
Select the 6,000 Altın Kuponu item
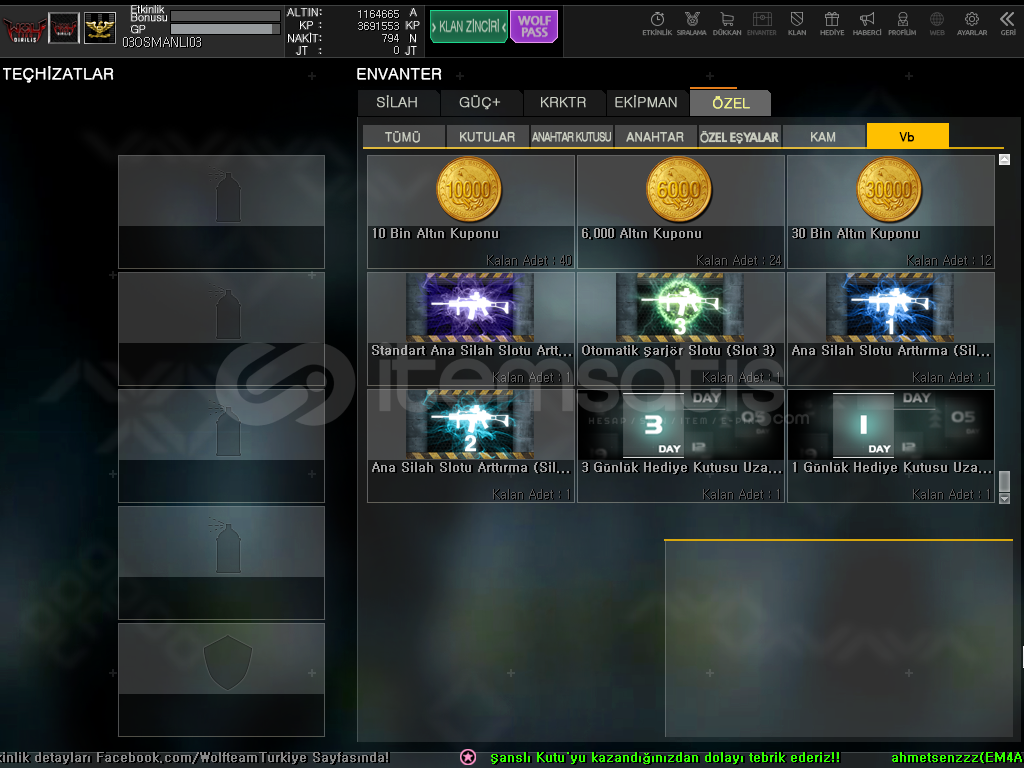pos(680,212)
